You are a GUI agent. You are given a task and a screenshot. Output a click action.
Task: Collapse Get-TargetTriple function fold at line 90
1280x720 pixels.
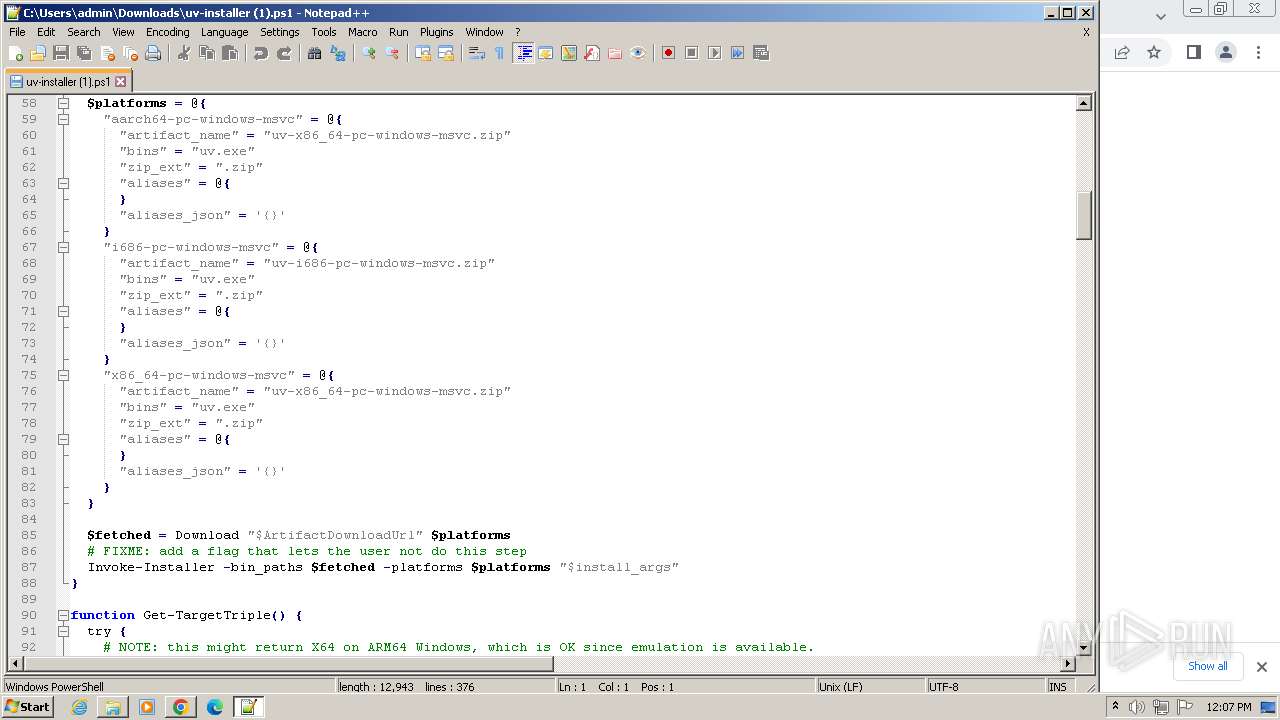63,615
